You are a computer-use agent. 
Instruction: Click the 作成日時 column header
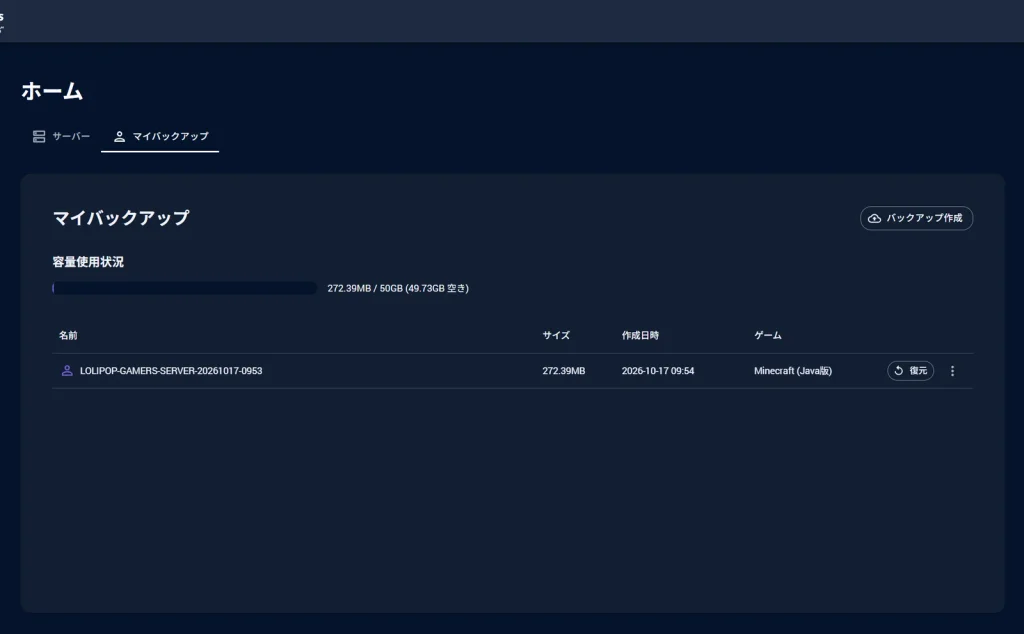click(640, 336)
